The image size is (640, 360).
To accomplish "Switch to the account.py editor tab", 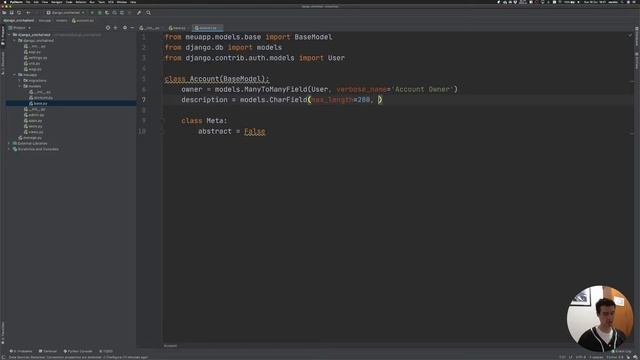I will (x=208, y=28).
